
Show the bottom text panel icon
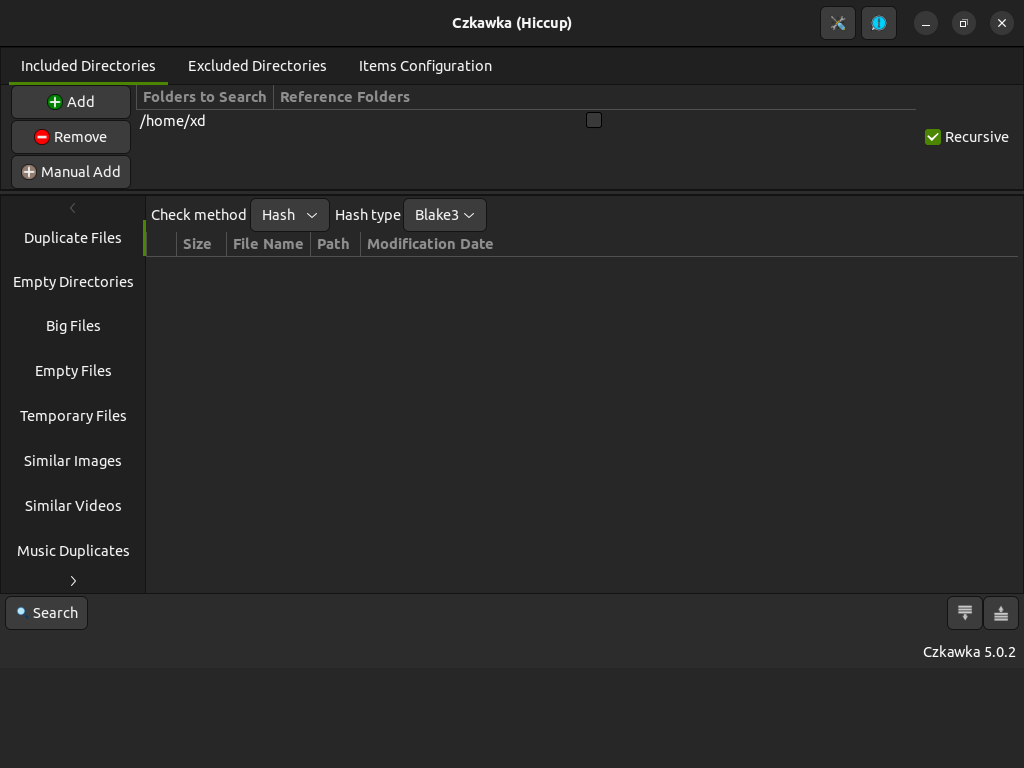(965, 613)
